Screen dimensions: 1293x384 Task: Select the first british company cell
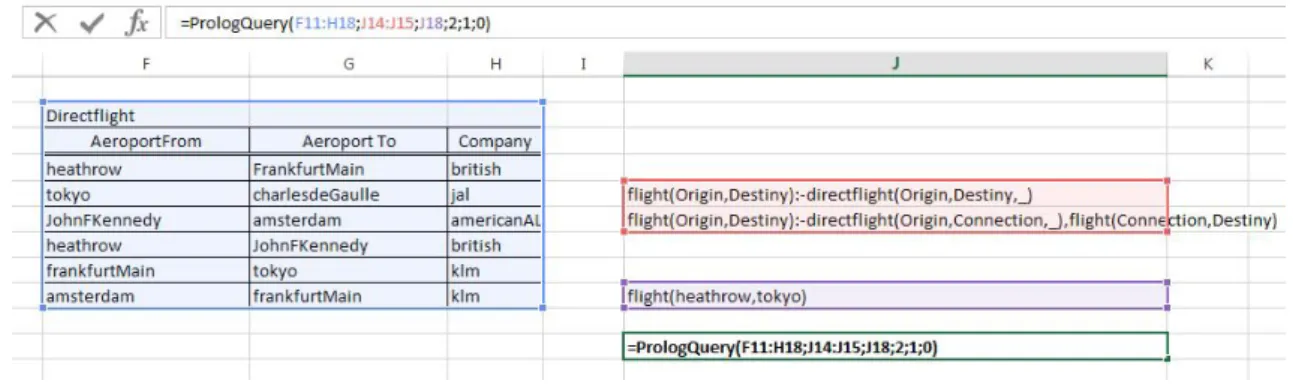495,168
